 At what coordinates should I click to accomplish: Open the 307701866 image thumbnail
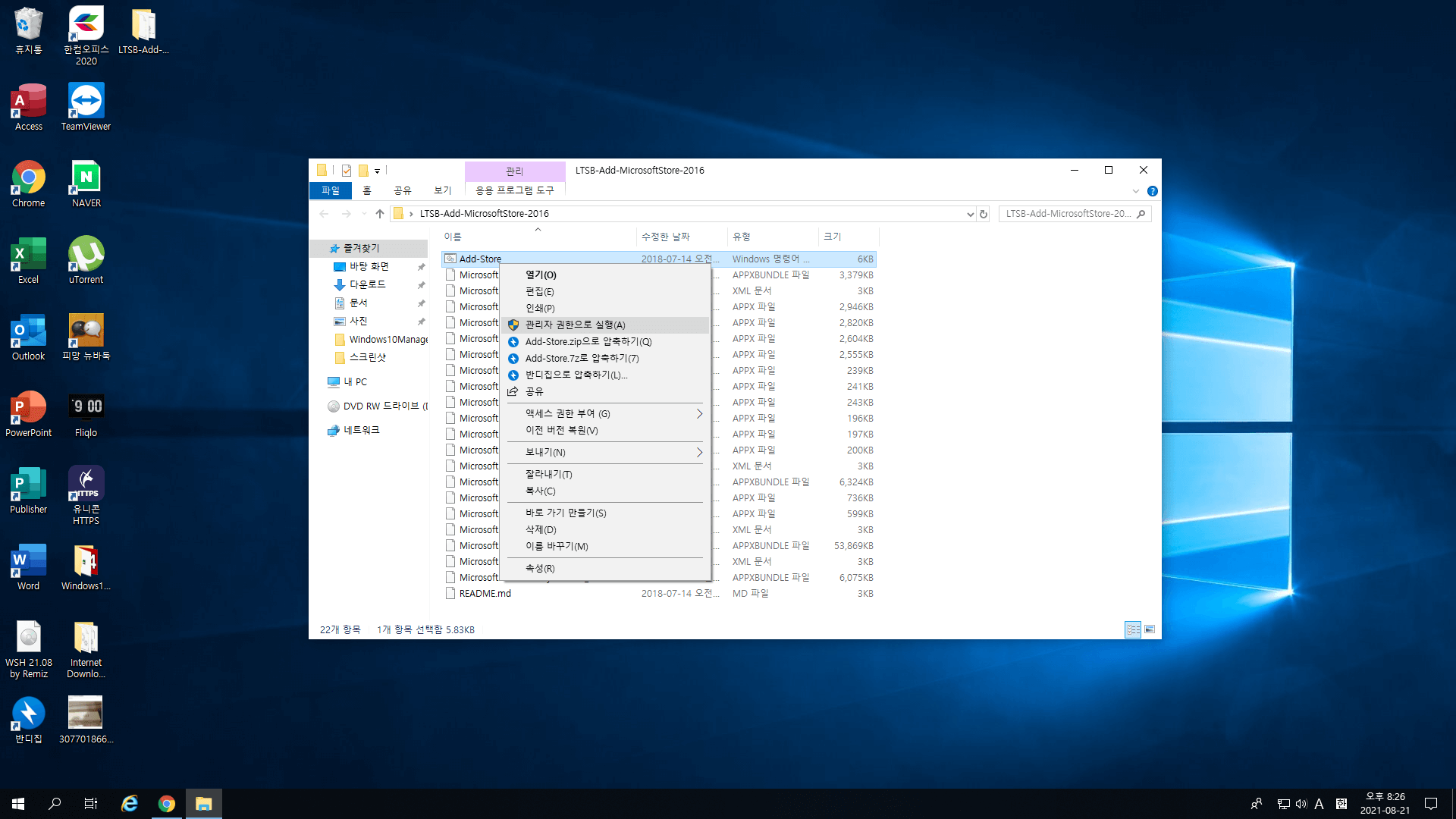86,720
